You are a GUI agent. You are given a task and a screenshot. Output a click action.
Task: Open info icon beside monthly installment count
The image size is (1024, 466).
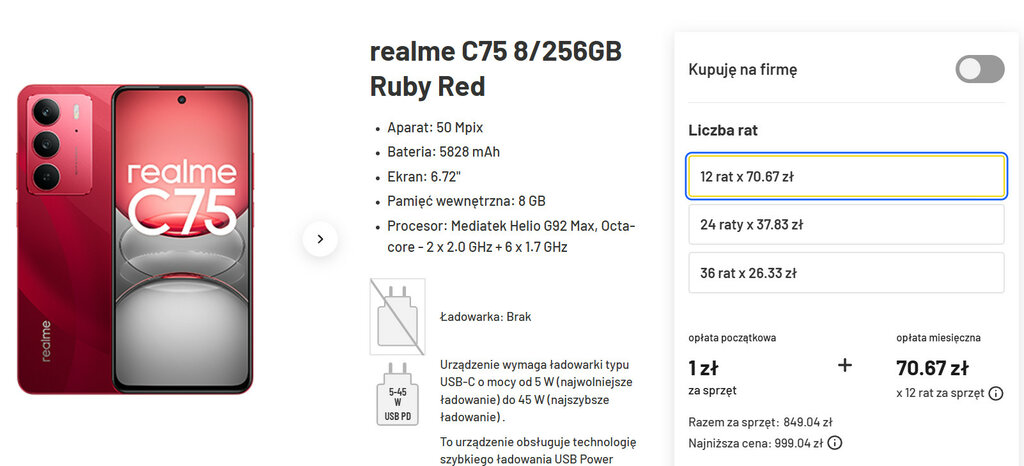pos(996,394)
